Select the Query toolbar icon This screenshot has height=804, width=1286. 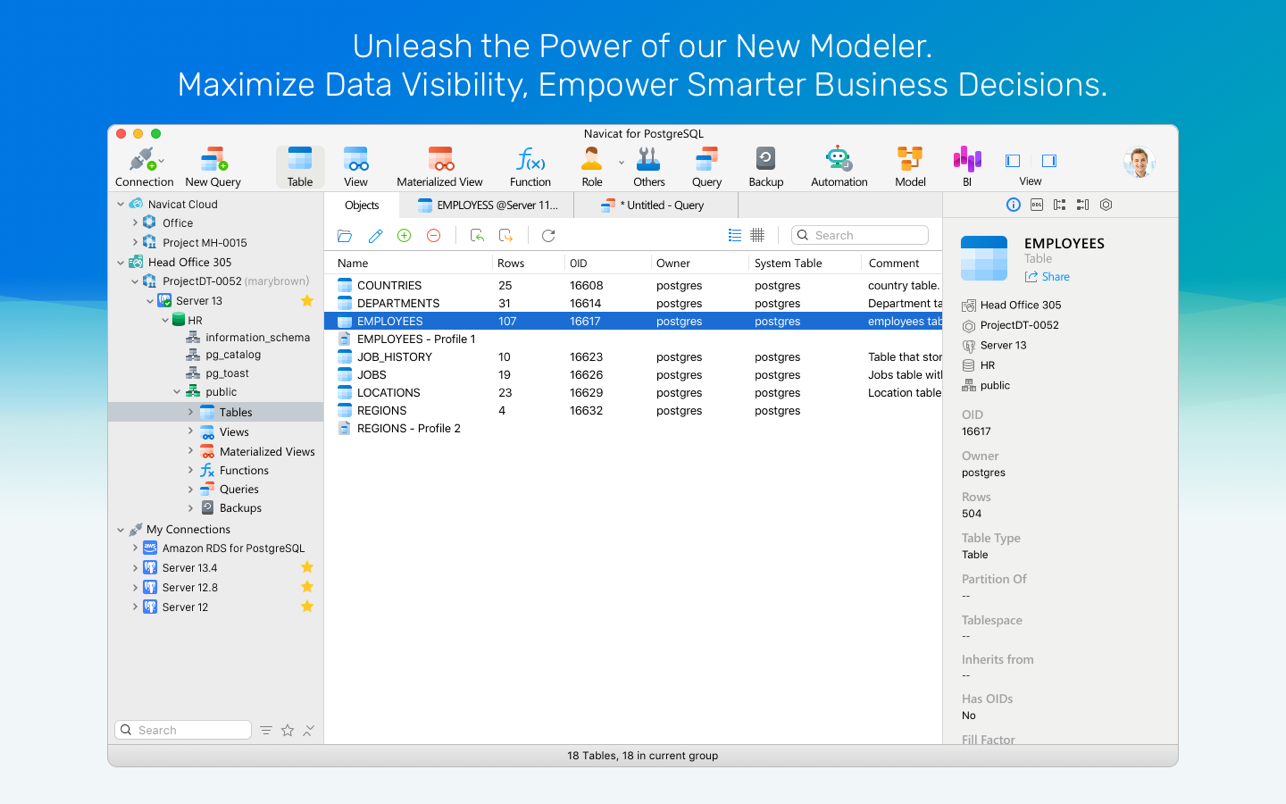tap(707, 167)
